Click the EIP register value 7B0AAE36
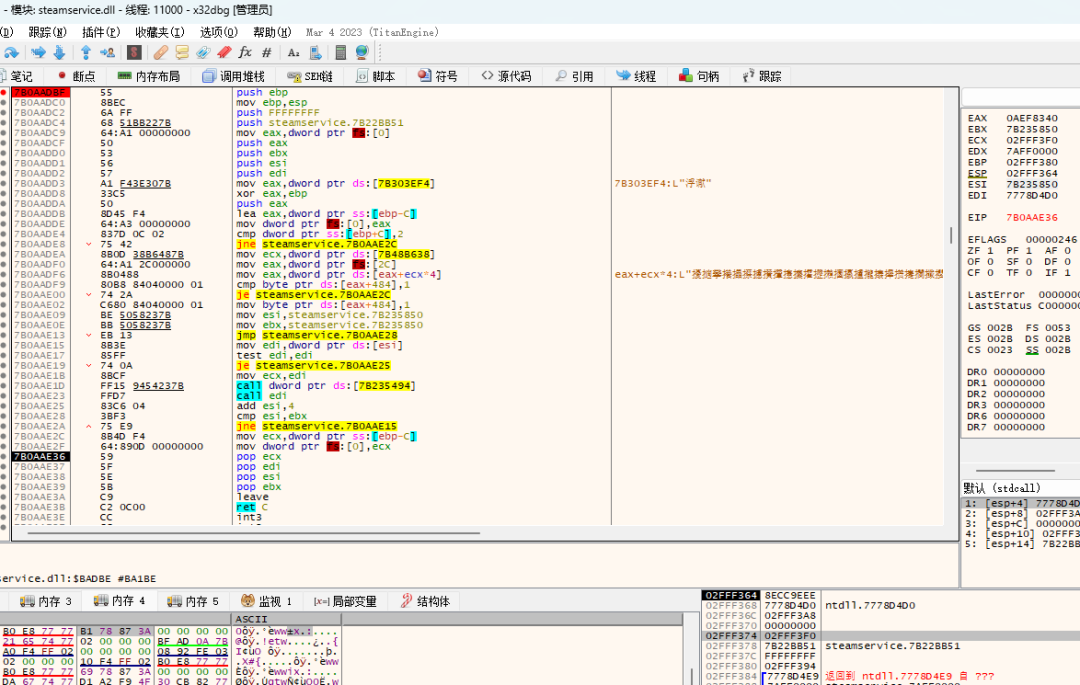Image resolution: width=1080 pixels, height=685 pixels. point(1032,218)
